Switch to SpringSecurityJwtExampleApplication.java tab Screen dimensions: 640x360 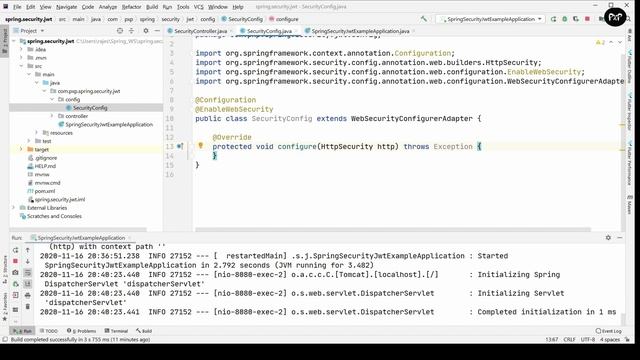pyautogui.click(x=360, y=31)
